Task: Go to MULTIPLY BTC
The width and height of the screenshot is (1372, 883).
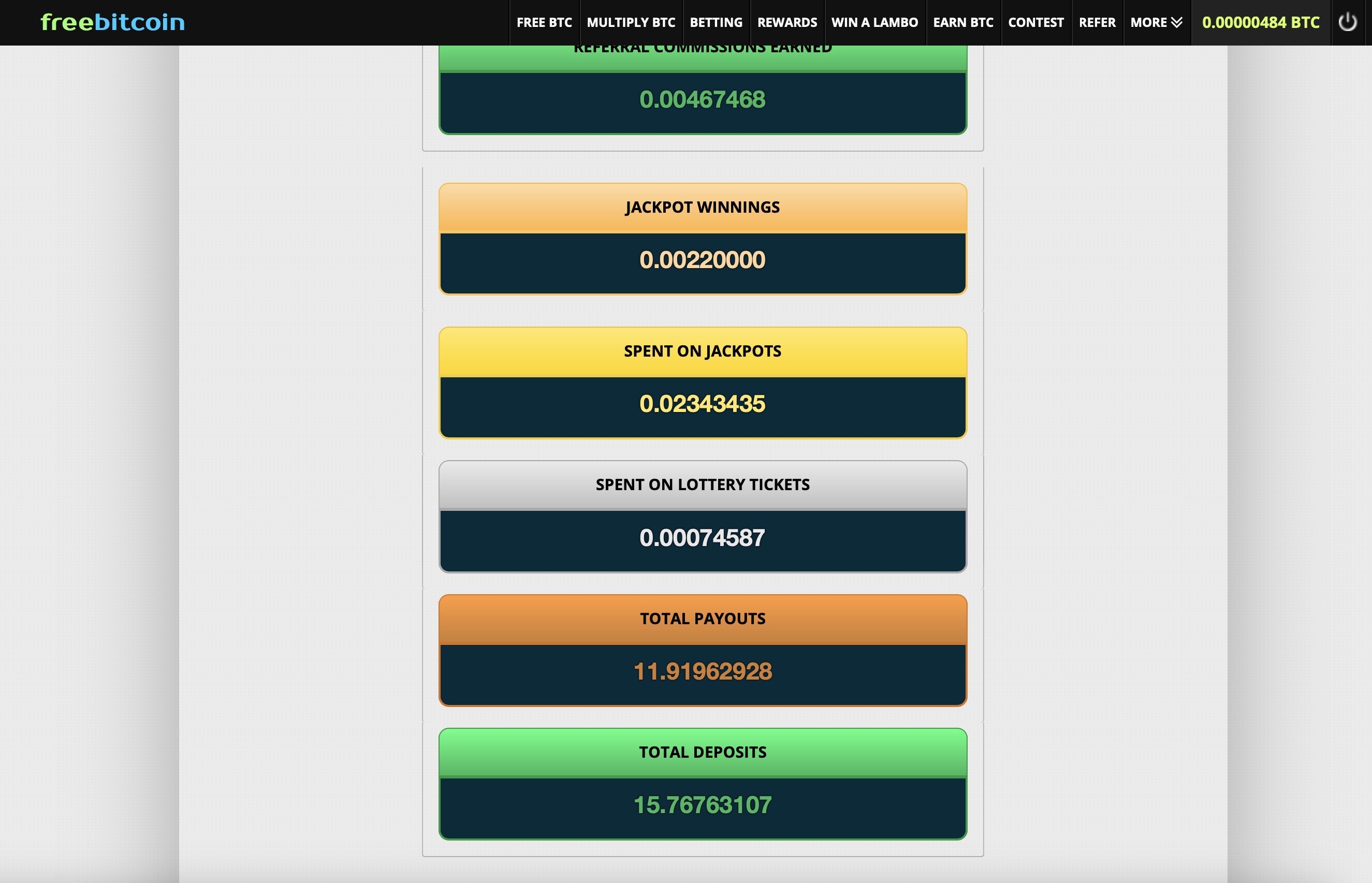Action: (631, 22)
